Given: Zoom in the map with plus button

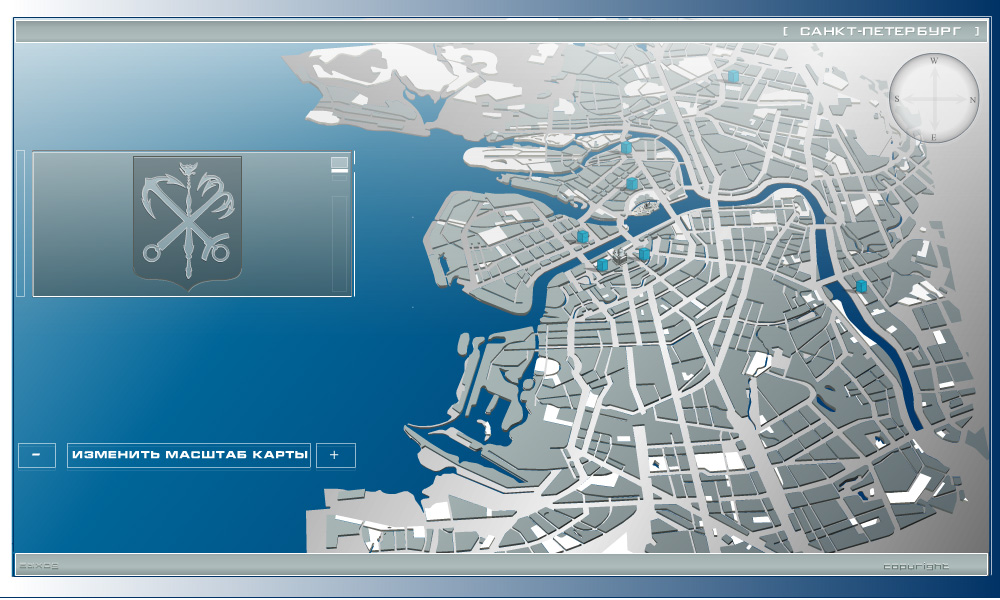Looking at the screenshot, I should tap(335, 455).
